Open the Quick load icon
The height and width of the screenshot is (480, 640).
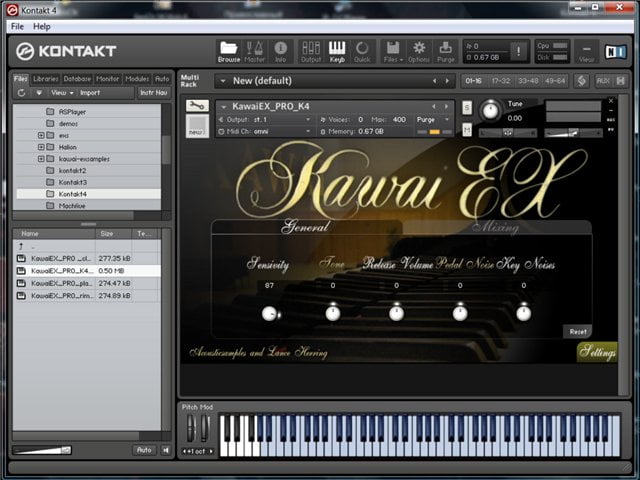[362, 51]
